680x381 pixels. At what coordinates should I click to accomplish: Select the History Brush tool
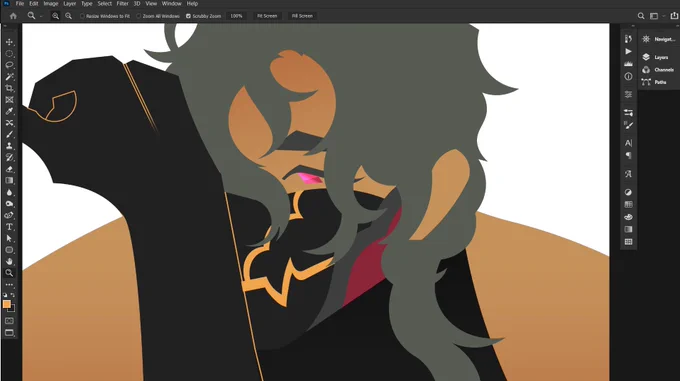click(9, 157)
